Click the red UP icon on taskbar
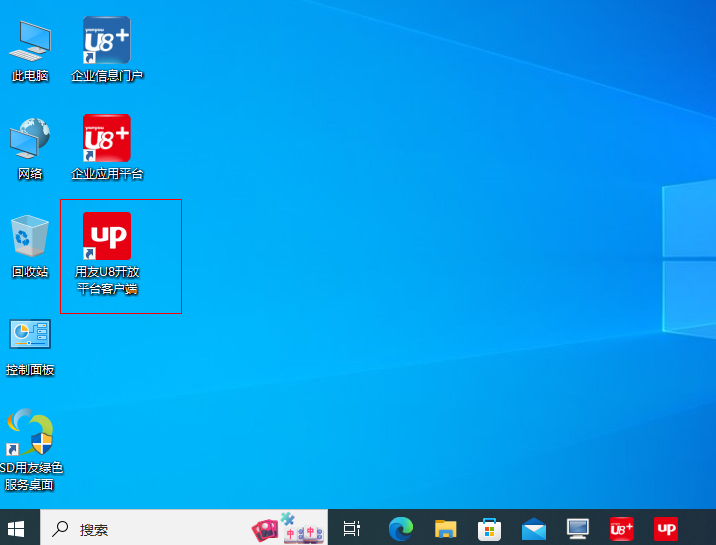 click(x=665, y=528)
